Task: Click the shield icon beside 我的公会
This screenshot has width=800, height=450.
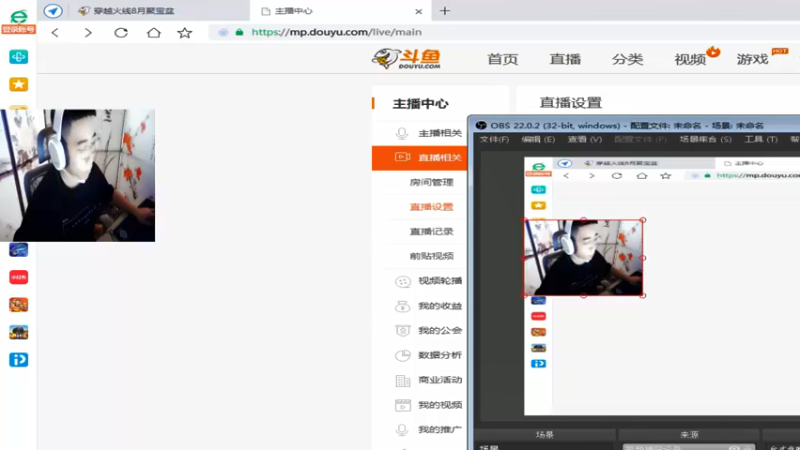Action: pos(403,331)
